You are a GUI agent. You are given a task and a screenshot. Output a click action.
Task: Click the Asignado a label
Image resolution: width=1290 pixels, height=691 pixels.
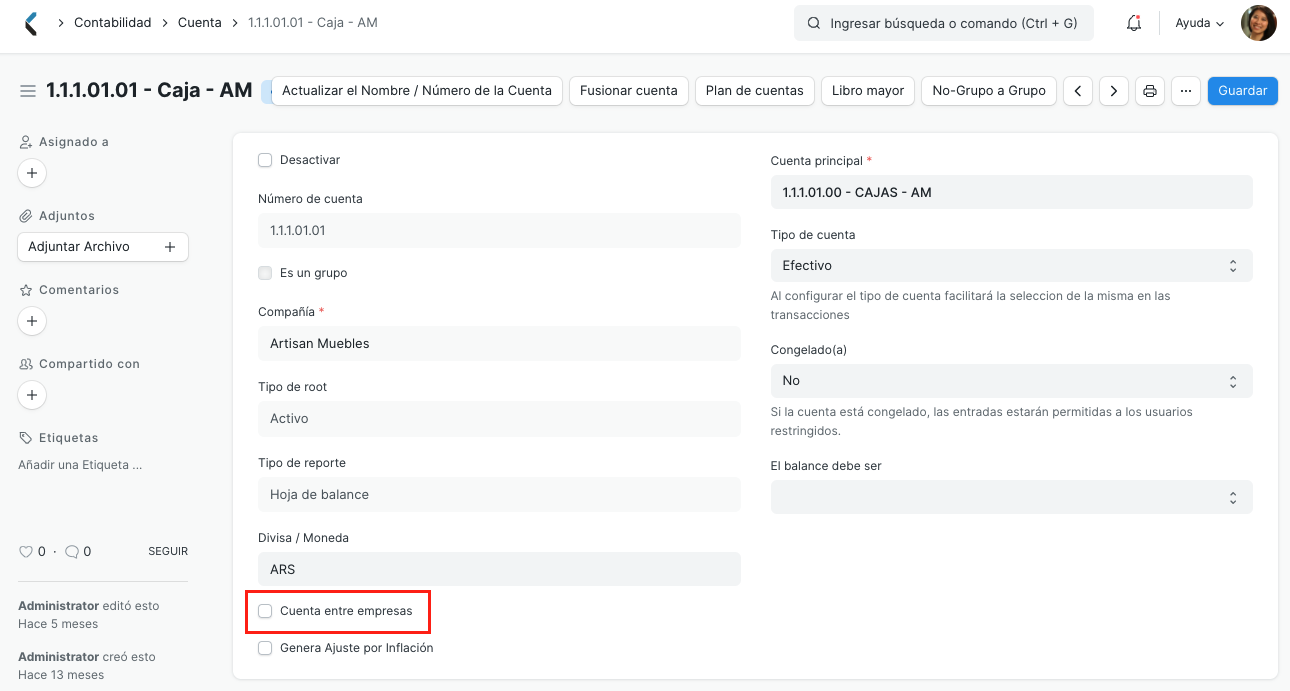pyautogui.click(x=73, y=142)
